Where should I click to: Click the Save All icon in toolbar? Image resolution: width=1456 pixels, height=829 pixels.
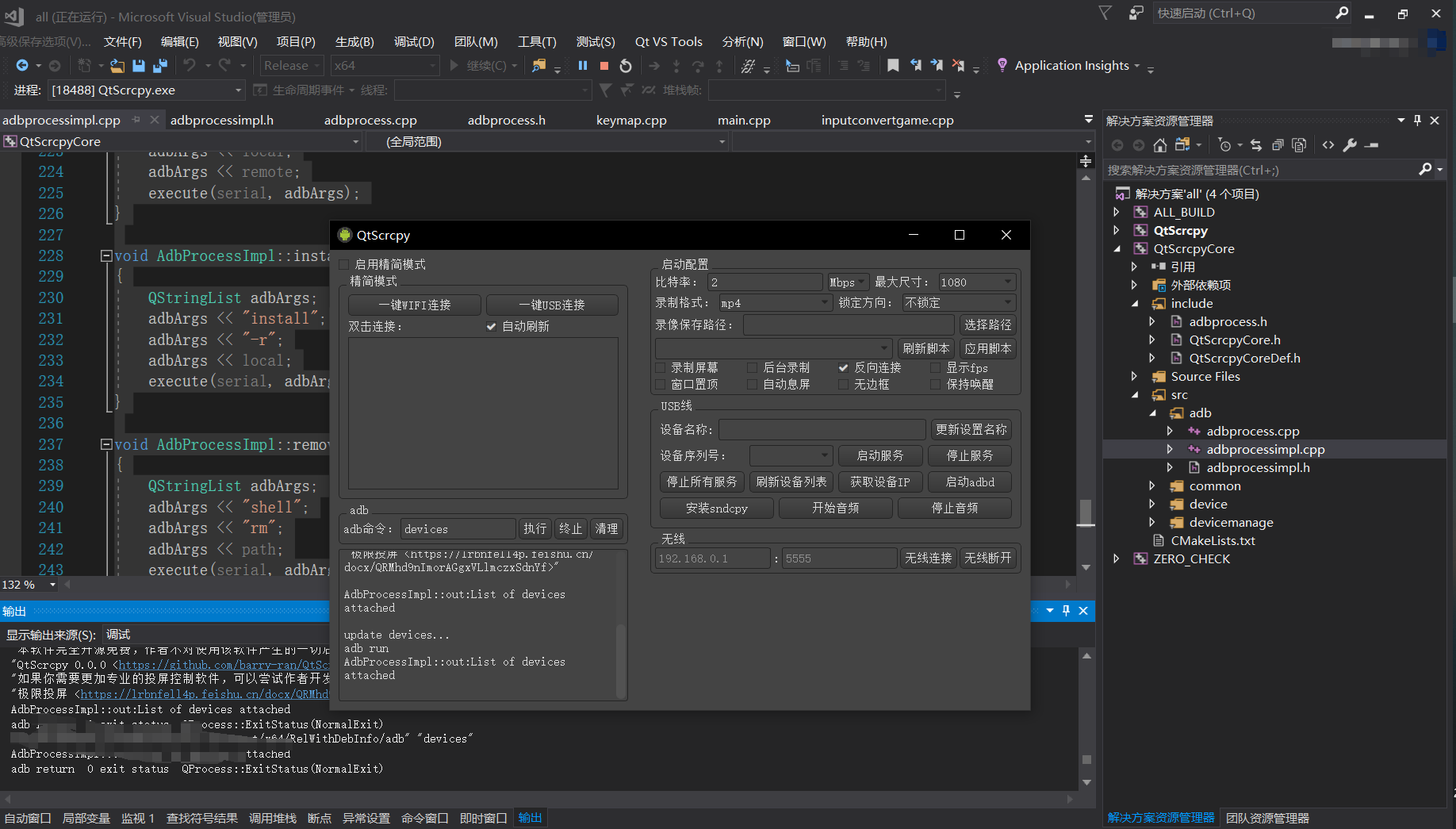pyautogui.click(x=160, y=66)
